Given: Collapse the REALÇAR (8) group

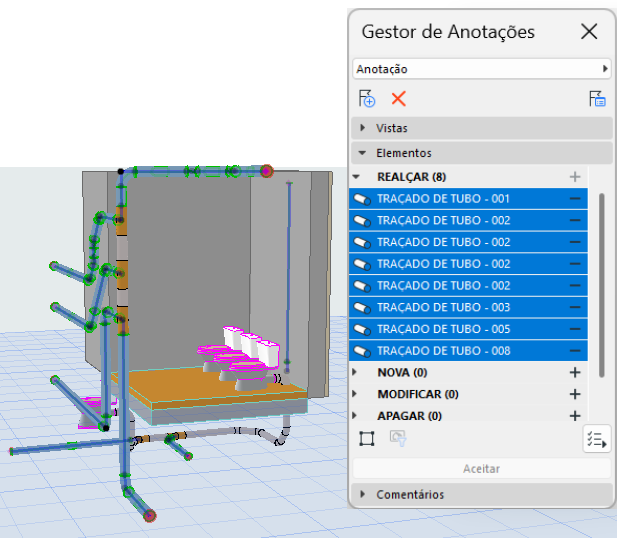Looking at the screenshot, I should click(357, 177).
